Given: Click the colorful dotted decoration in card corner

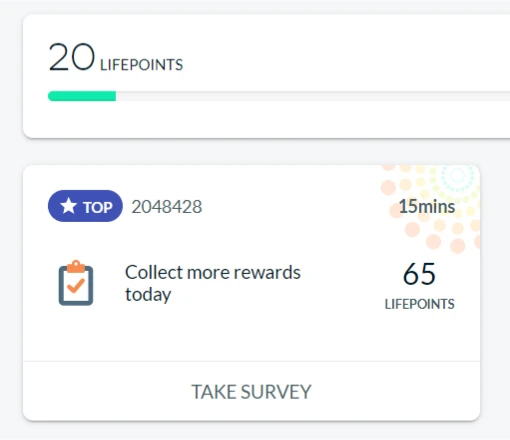Looking at the screenshot, I should [431, 208].
